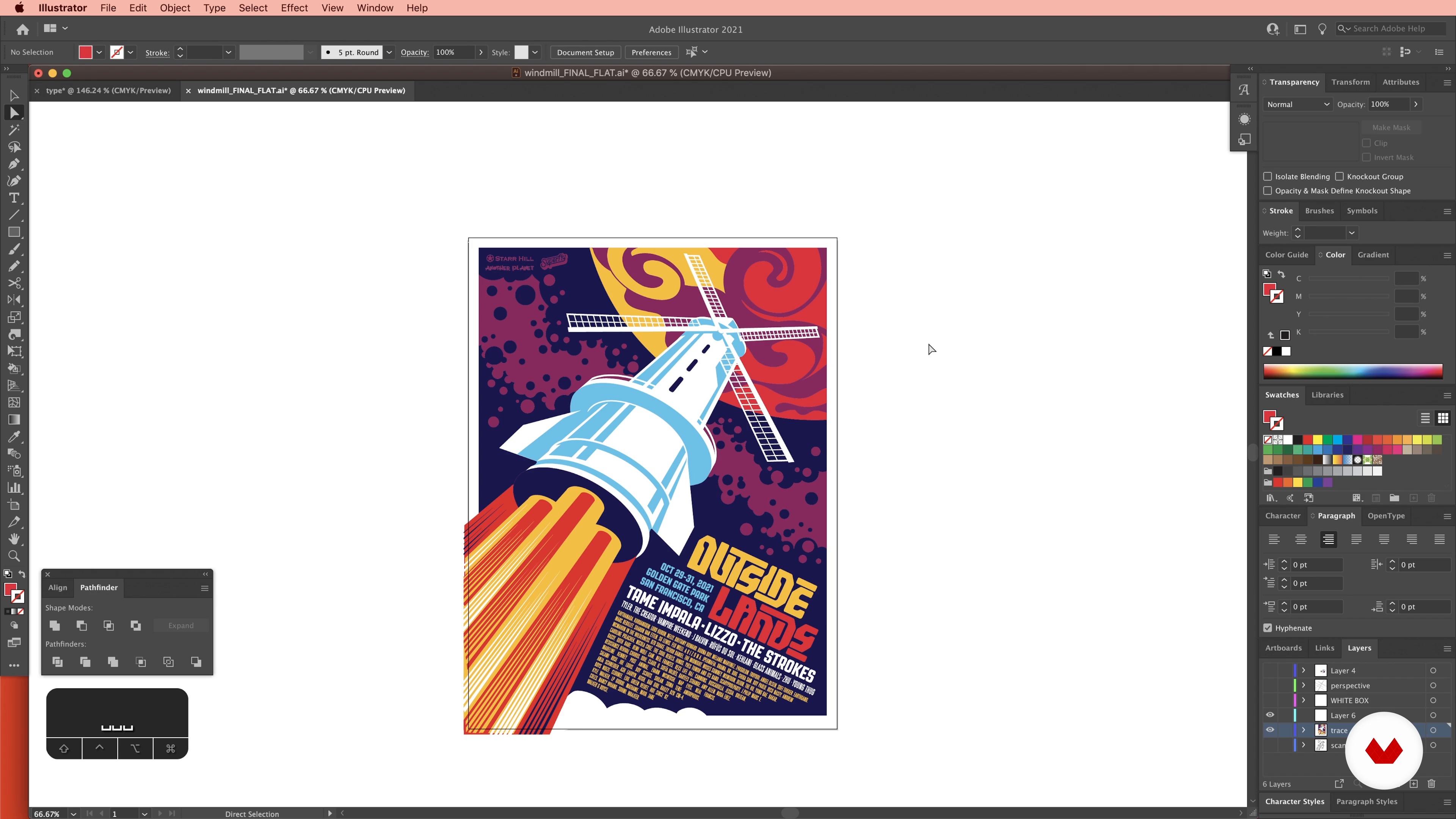Select the Magic Wand tool

pyautogui.click(x=14, y=130)
